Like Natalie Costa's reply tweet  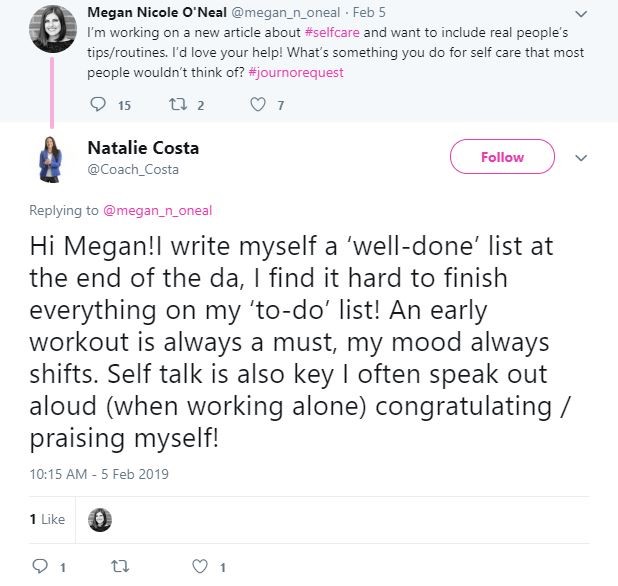point(200,566)
